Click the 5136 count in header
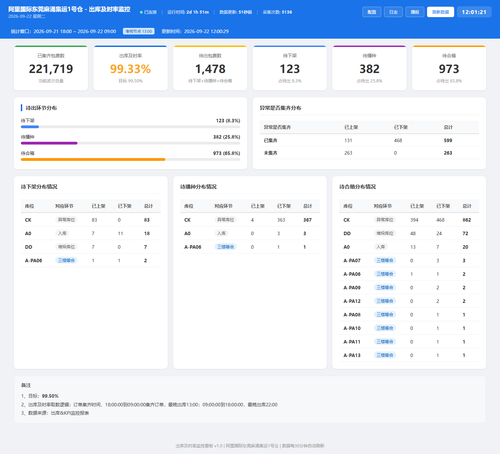Screen dimensions: 500x454 click(x=287, y=12)
